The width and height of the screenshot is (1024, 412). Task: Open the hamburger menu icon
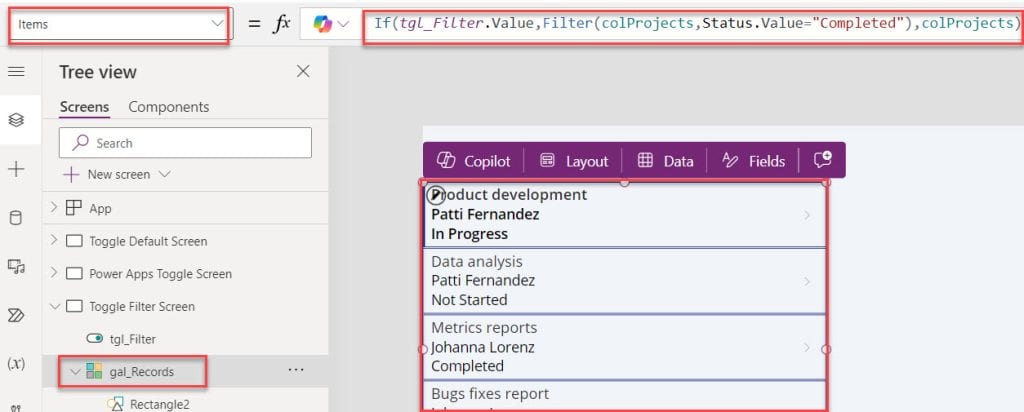click(x=16, y=71)
